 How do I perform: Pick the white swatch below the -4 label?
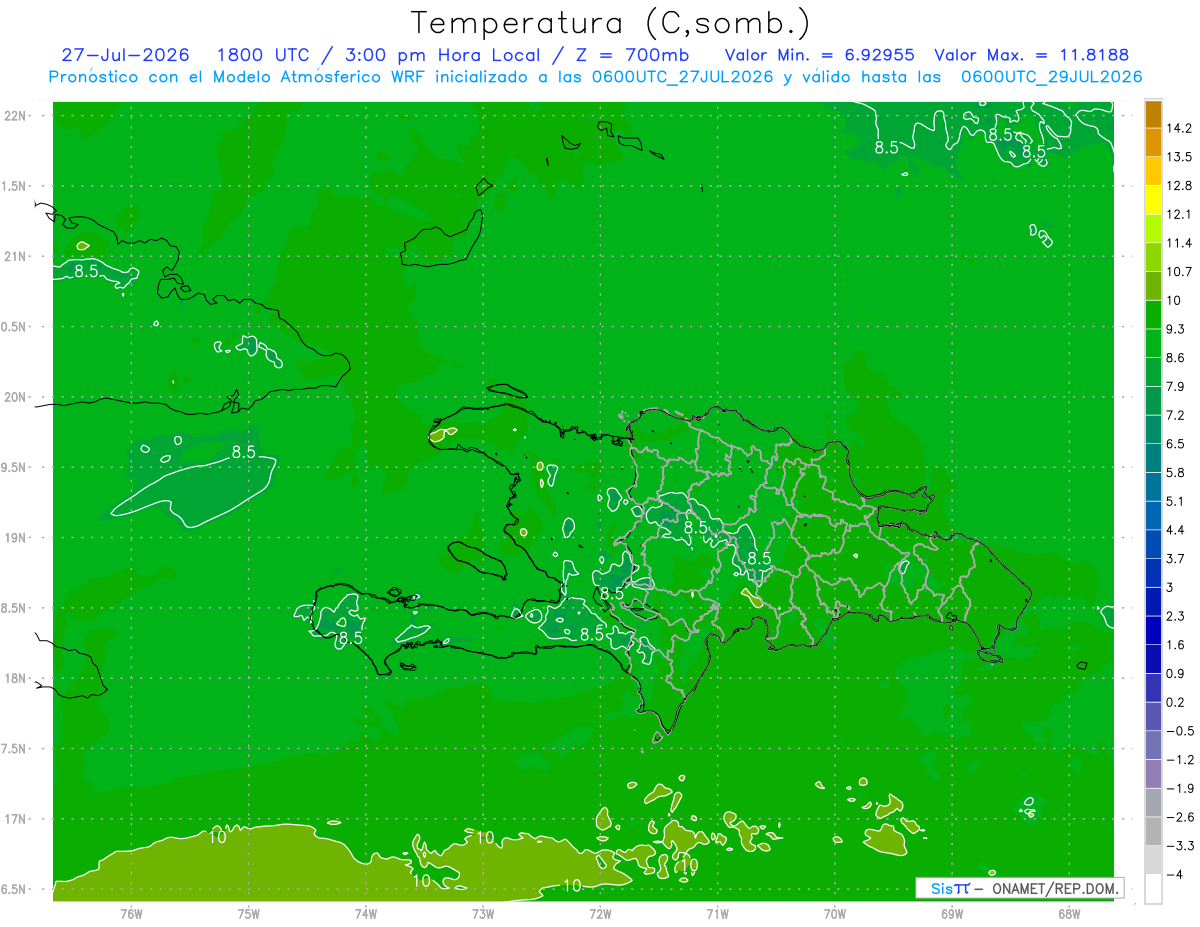1153,889
